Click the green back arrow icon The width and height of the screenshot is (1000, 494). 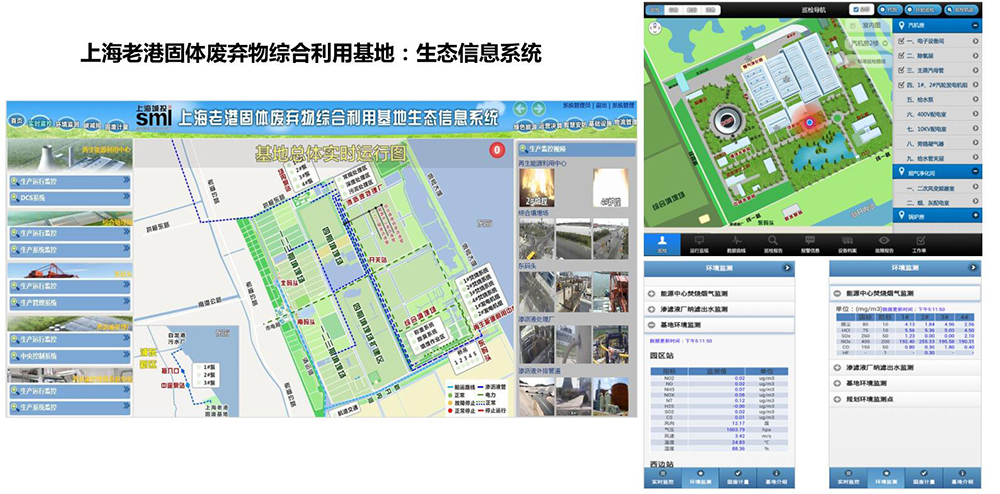click(x=521, y=109)
